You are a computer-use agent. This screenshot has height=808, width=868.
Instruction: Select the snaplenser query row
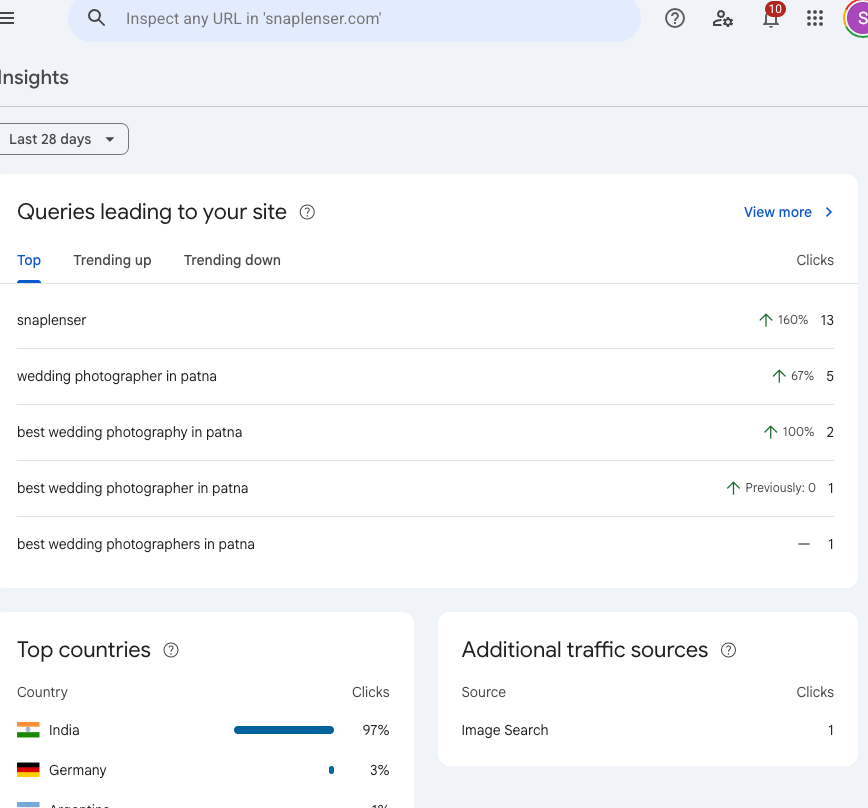click(425, 320)
